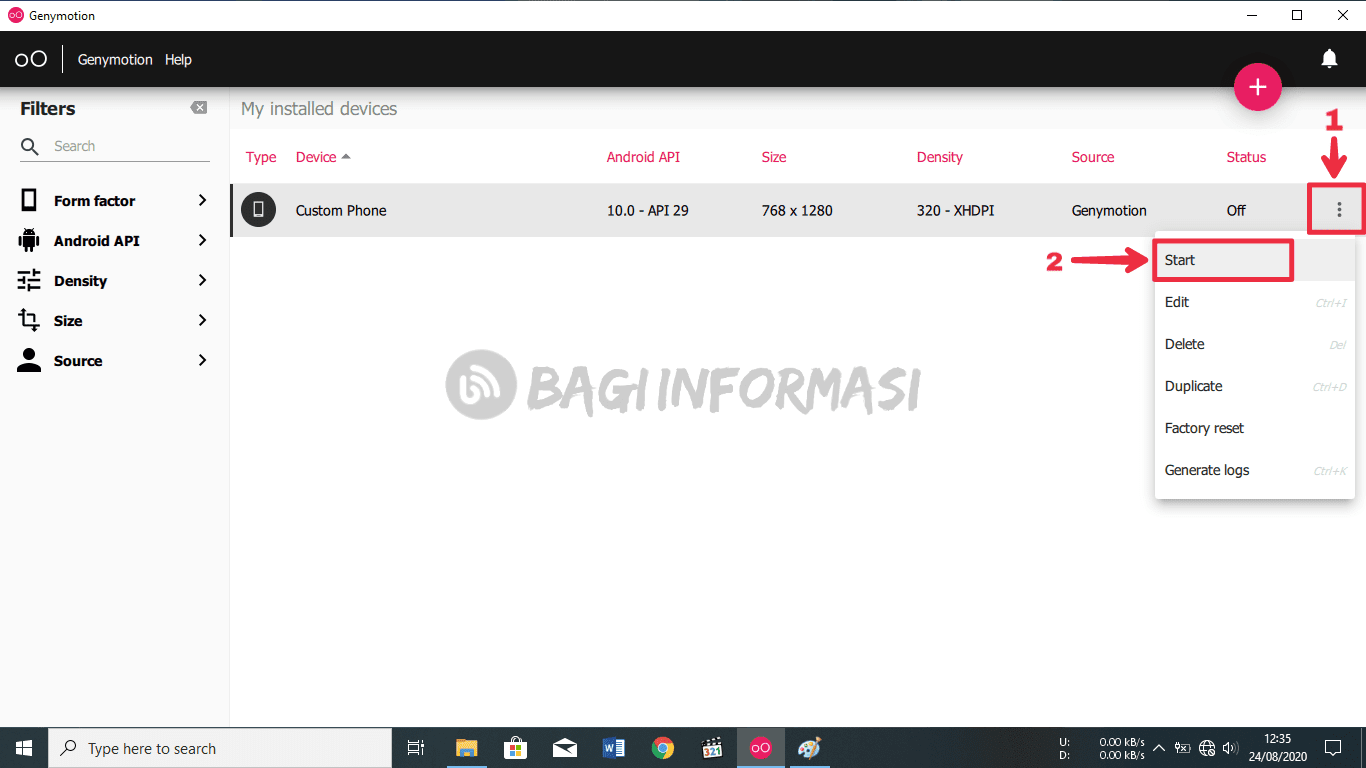Focus the Windows taskbar search box
Screen dimensions: 1366x768
tap(220, 748)
